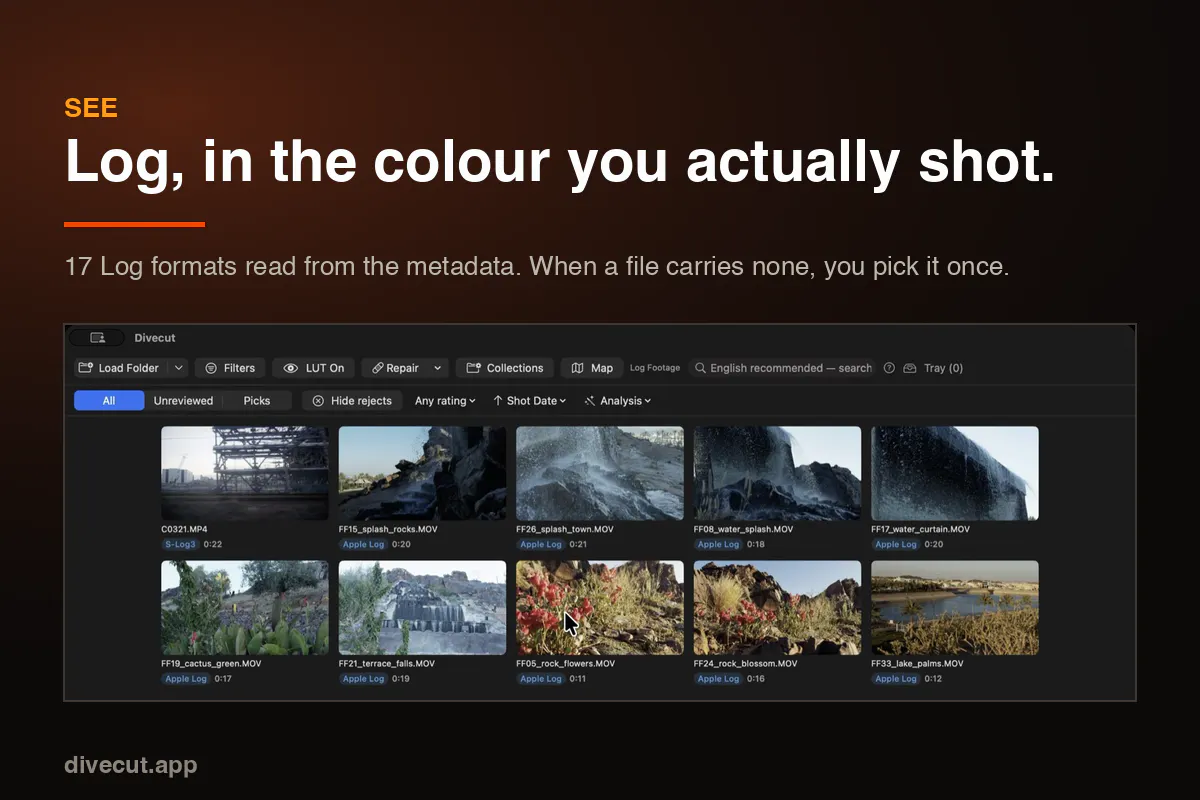Open the divecut.app link
This screenshot has height=800, width=1200.
click(x=131, y=765)
